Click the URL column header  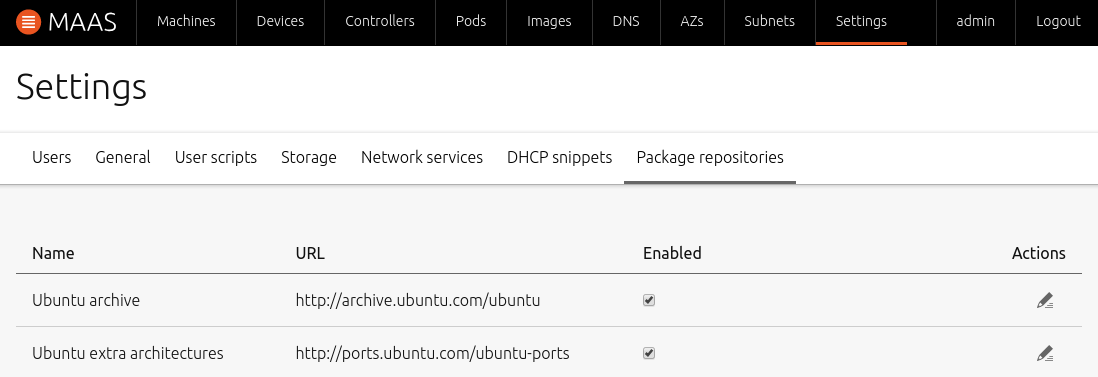(310, 253)
